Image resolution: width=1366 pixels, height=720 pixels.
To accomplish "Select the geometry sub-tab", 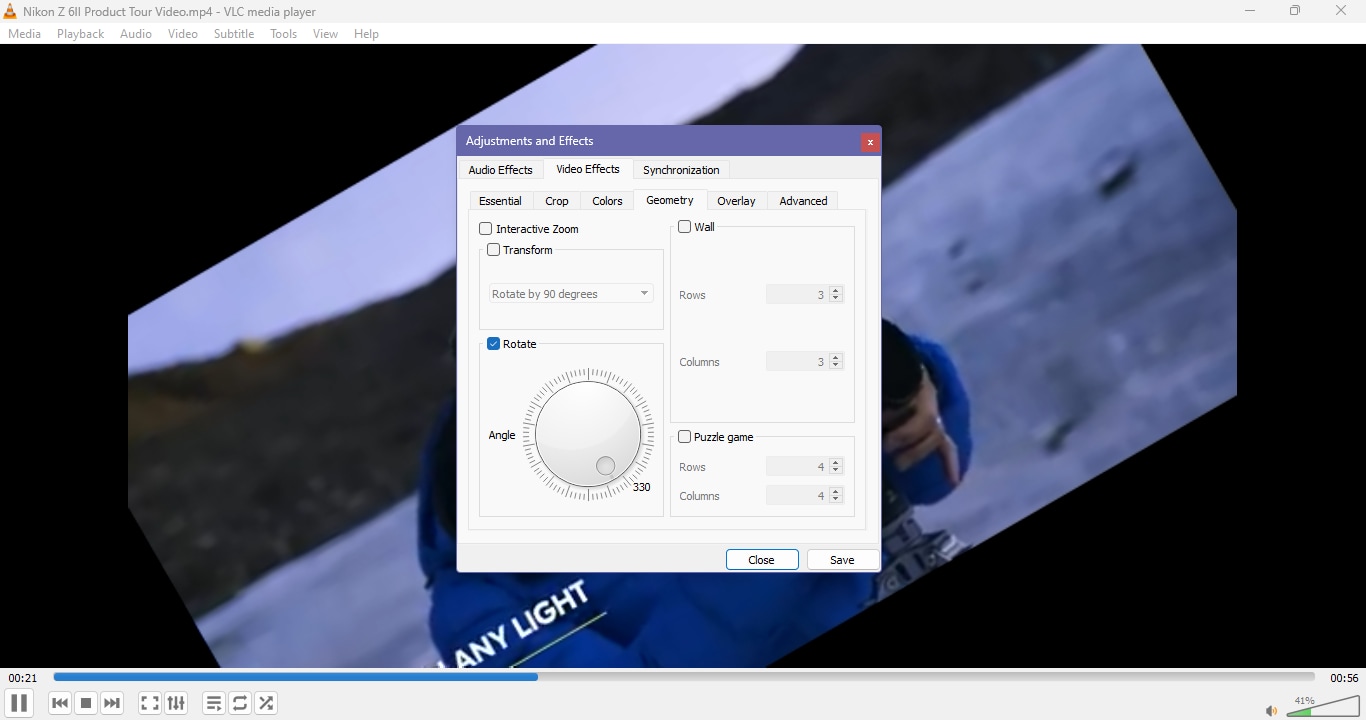I will point(670,201).
